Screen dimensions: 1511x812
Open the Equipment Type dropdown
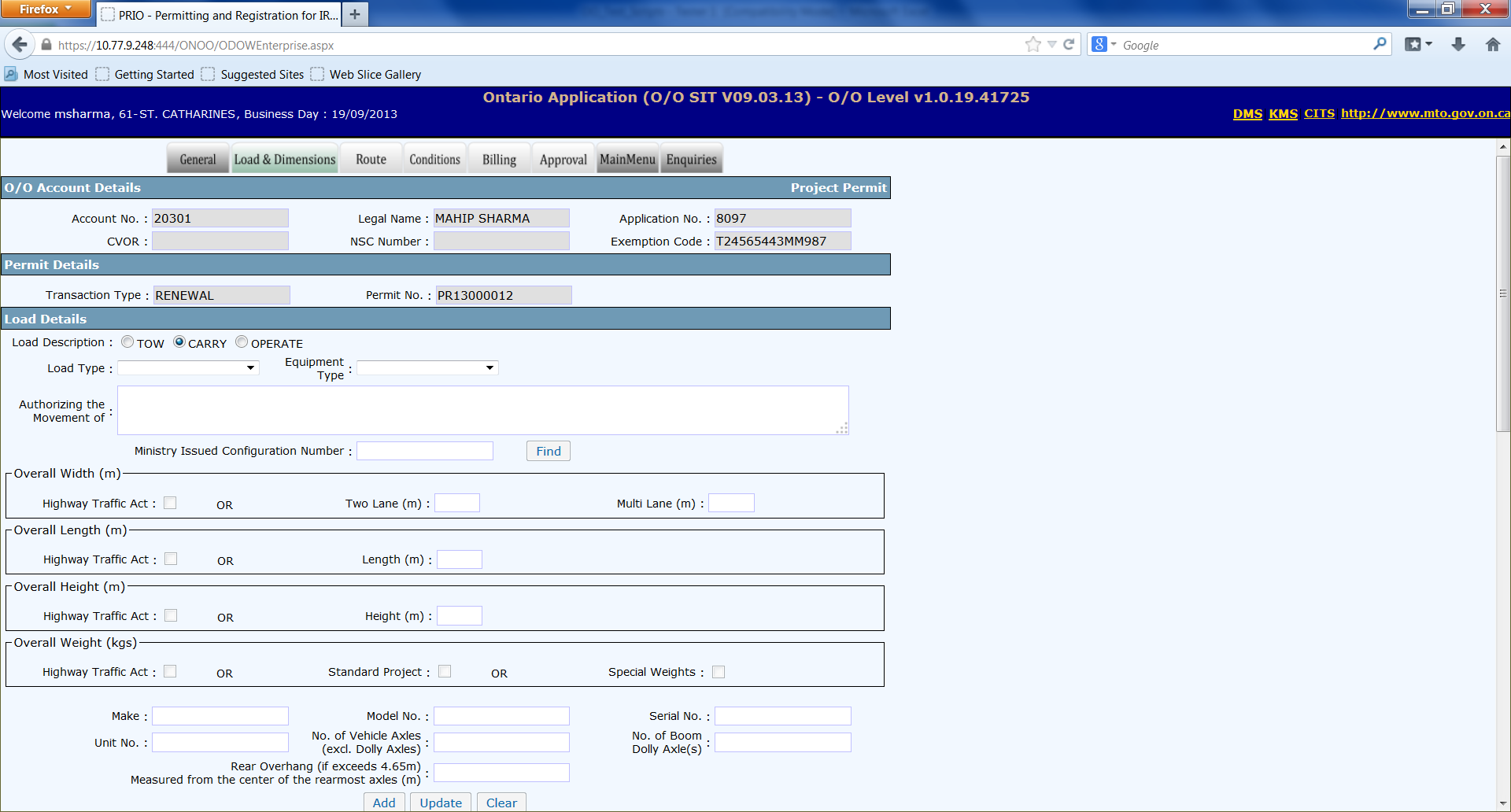(427, 367)
